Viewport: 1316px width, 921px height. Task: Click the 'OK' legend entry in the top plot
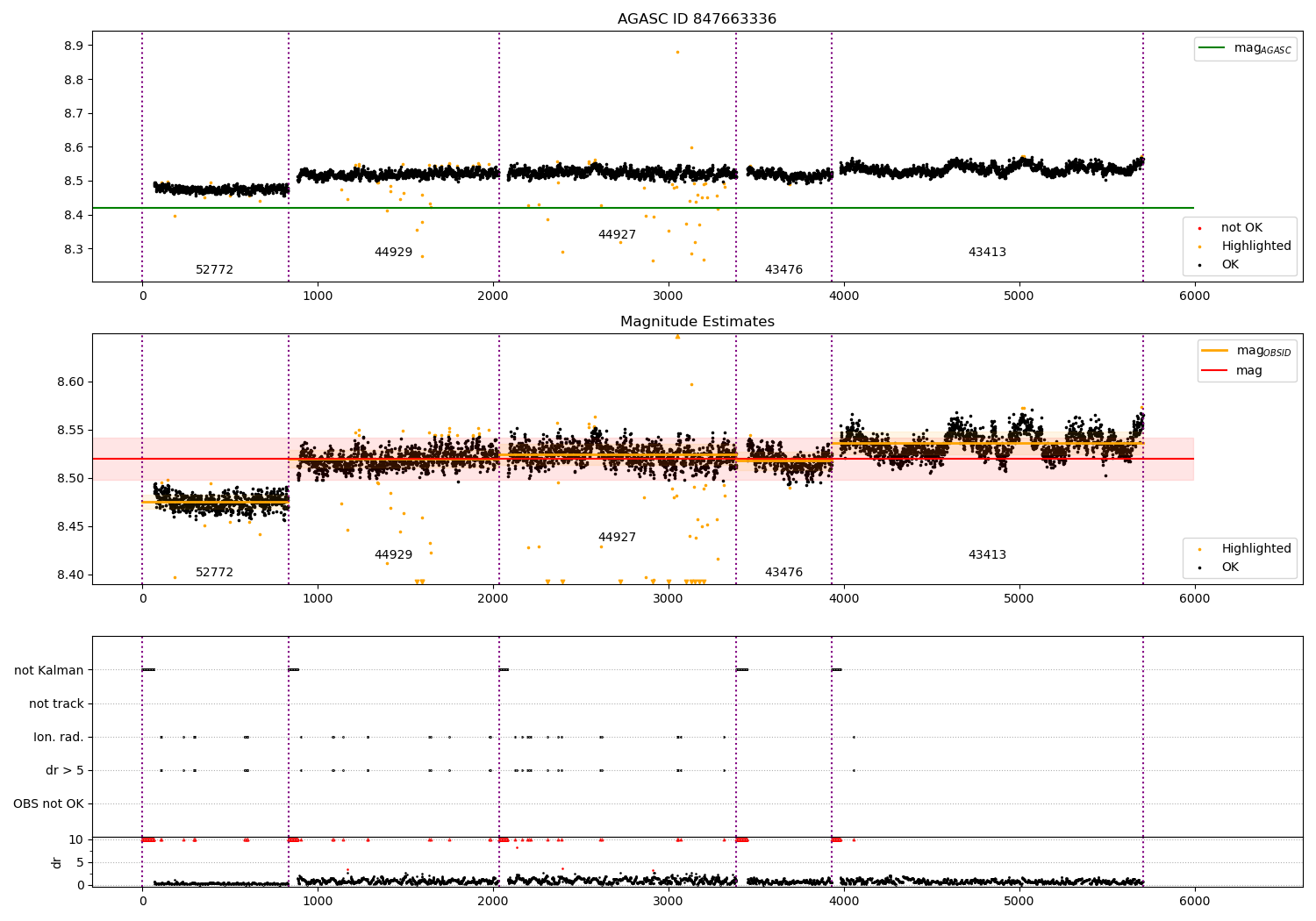coord(1230,265)
